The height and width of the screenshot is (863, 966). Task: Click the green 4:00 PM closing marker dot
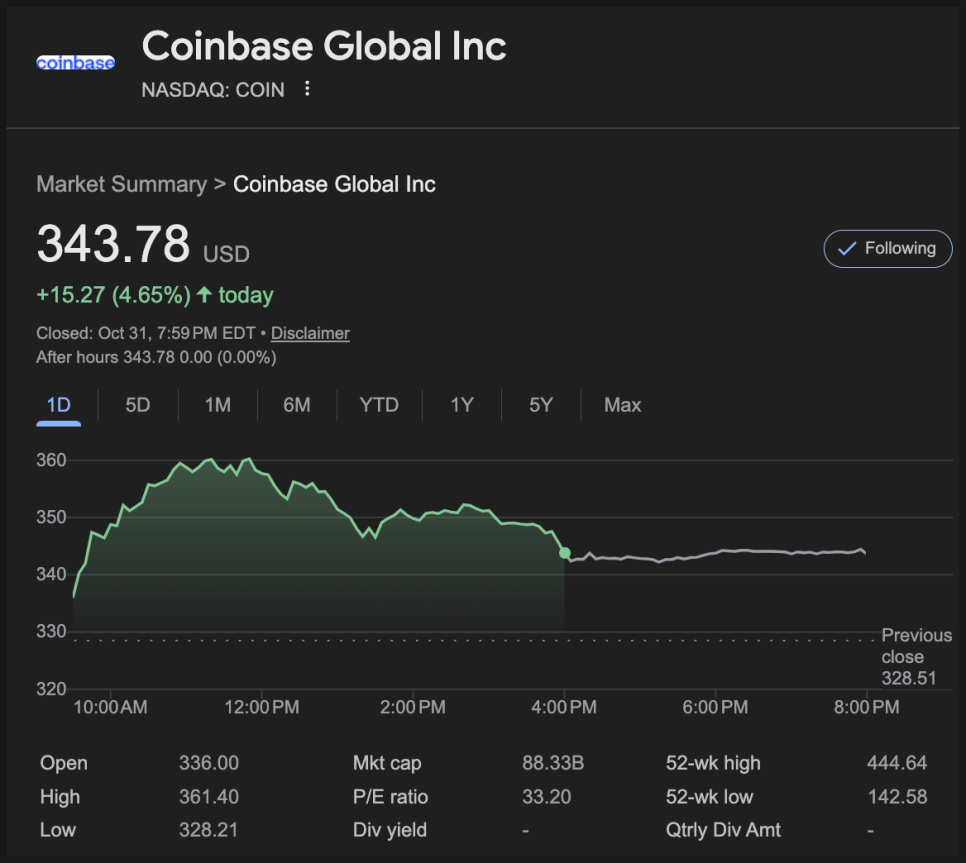pos(565,553)
